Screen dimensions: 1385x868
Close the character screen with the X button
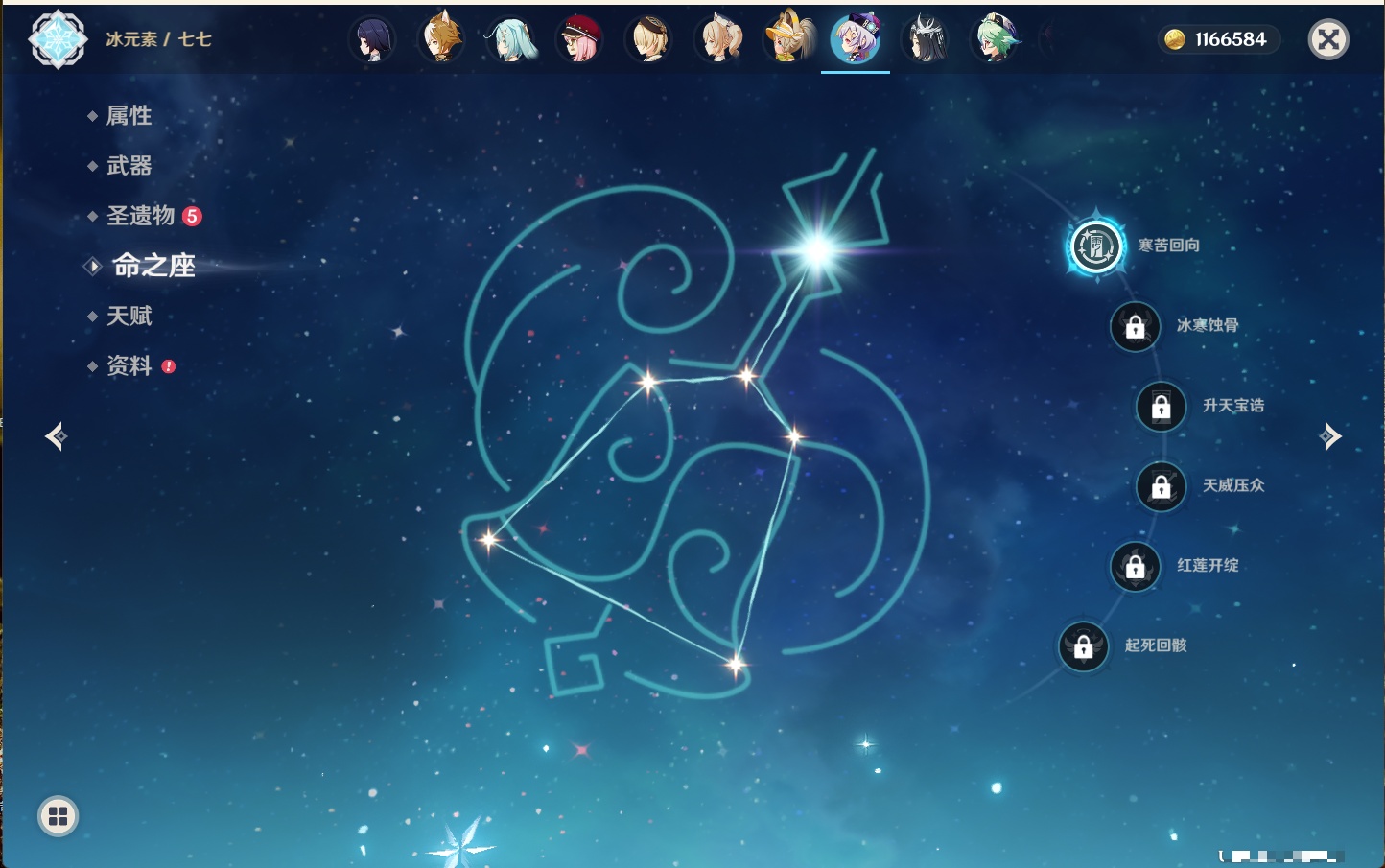[1328, 39]
